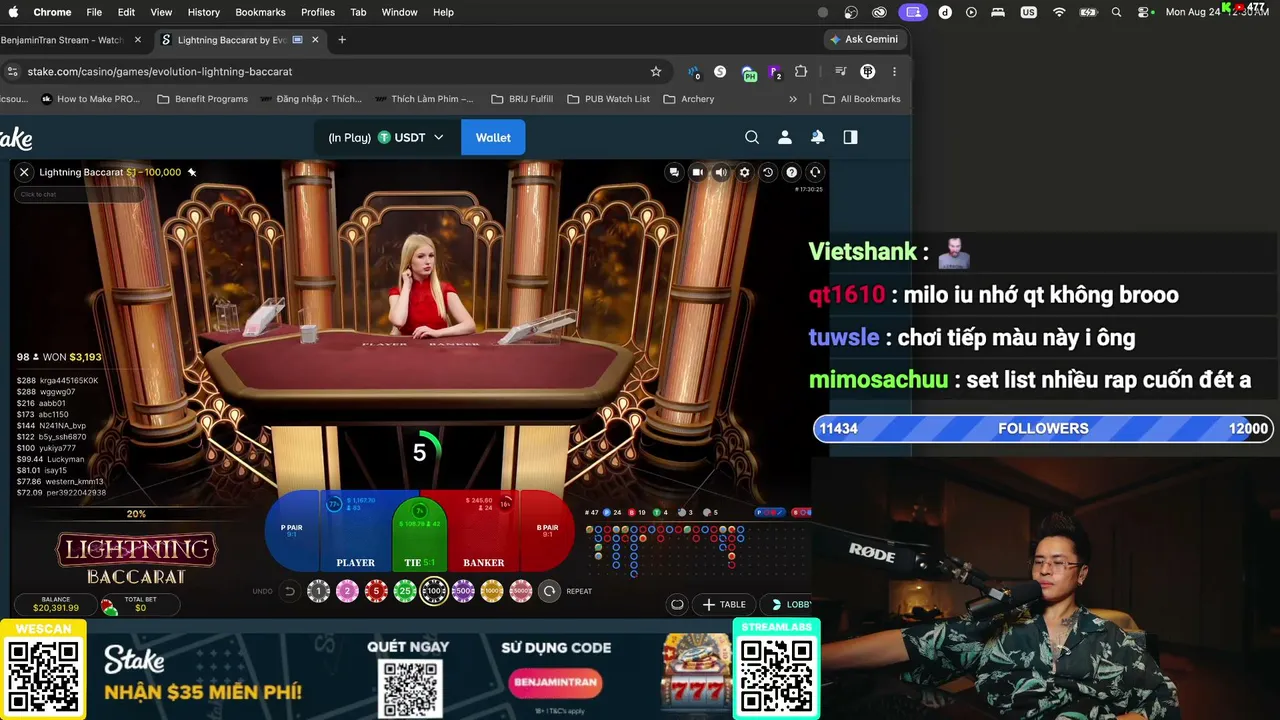Open the Apple menu
Image resolution: width=1280 pixels, height=720 pixels.
[13, 12]
